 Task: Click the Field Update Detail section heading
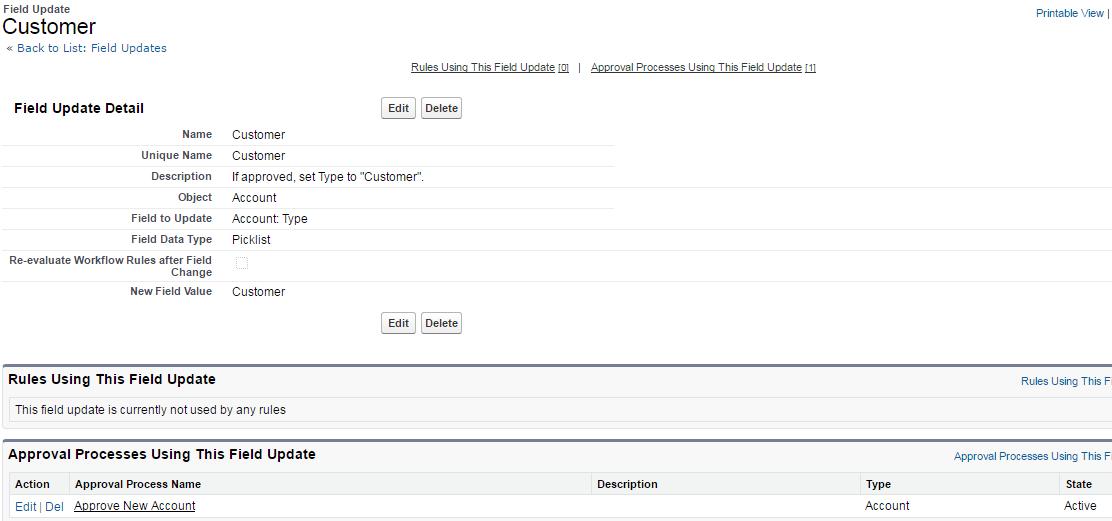79,108
